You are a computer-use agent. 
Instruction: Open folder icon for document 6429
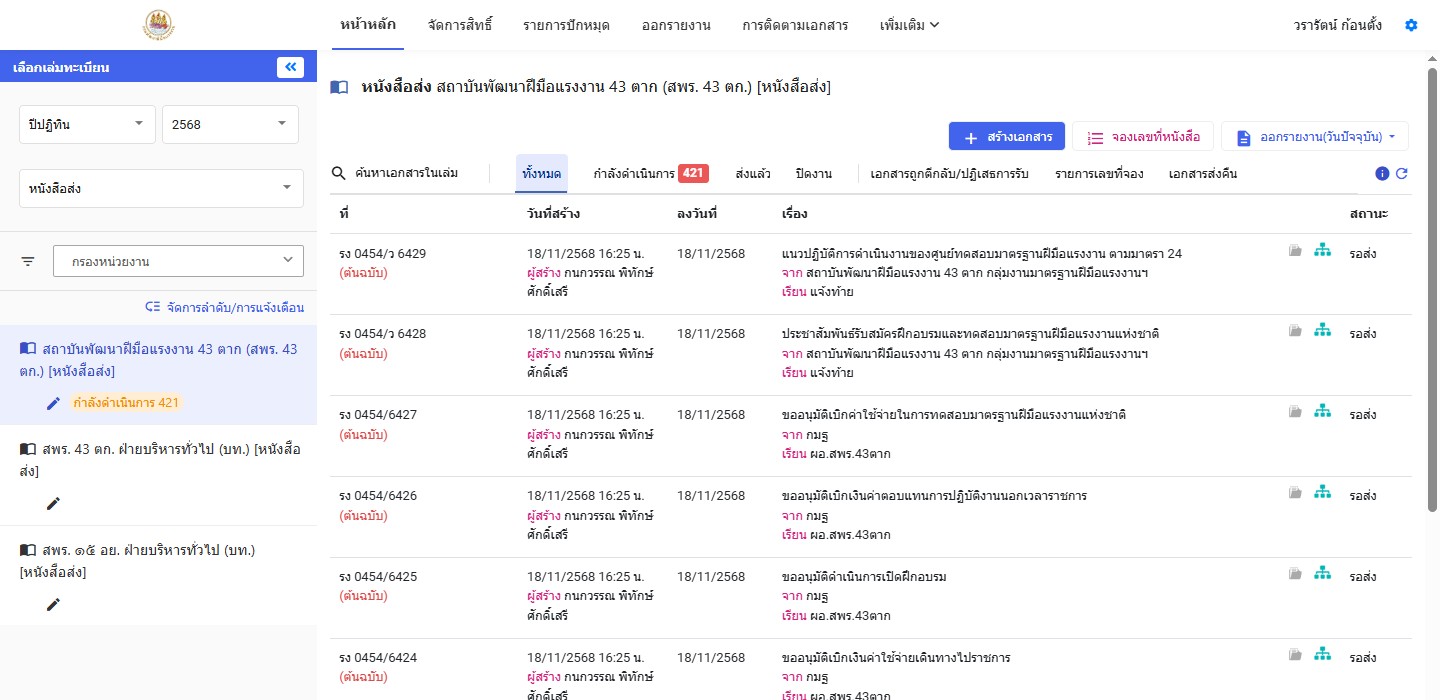[x=1295, y=251]
